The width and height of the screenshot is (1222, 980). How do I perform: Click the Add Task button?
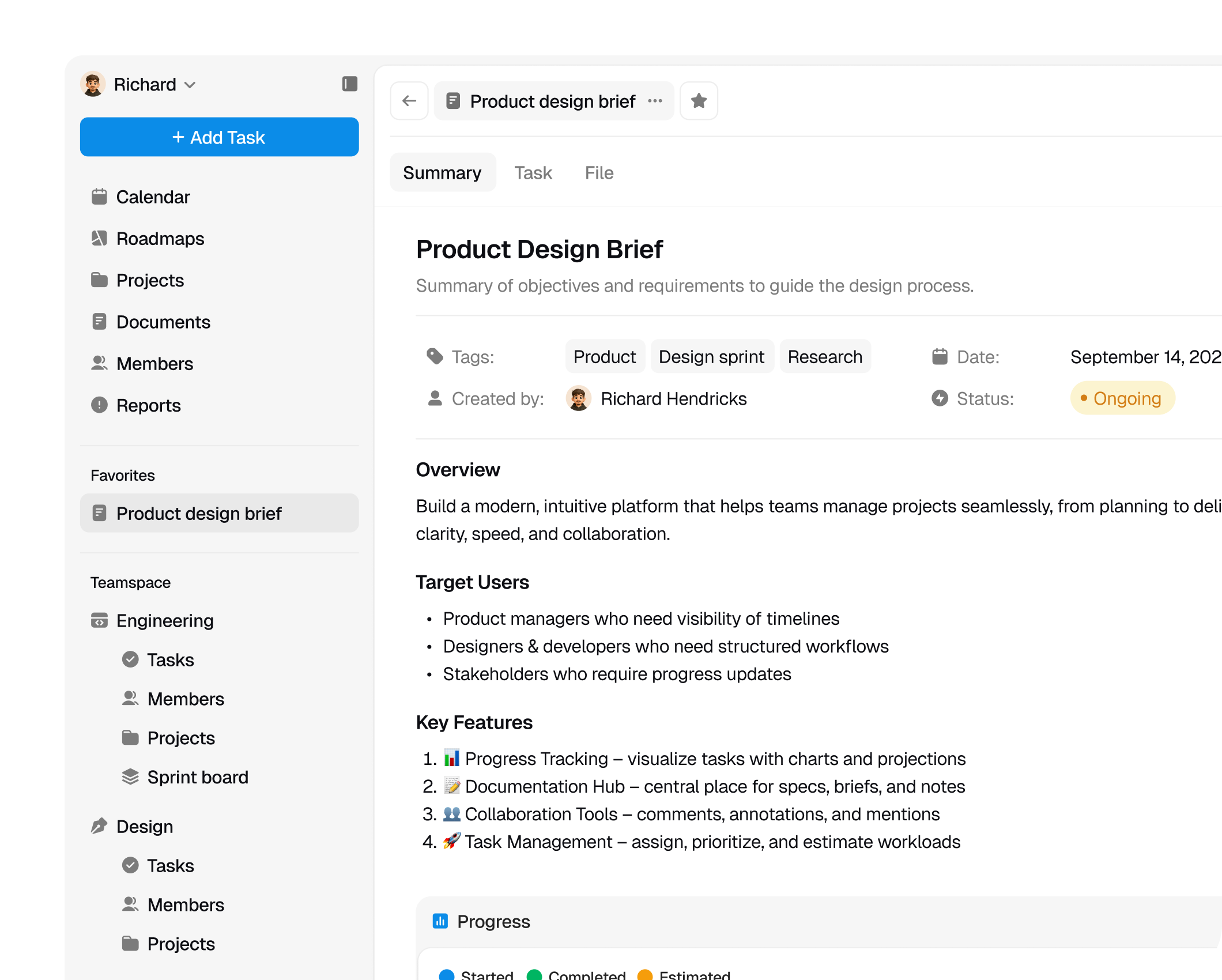(219, 137)
